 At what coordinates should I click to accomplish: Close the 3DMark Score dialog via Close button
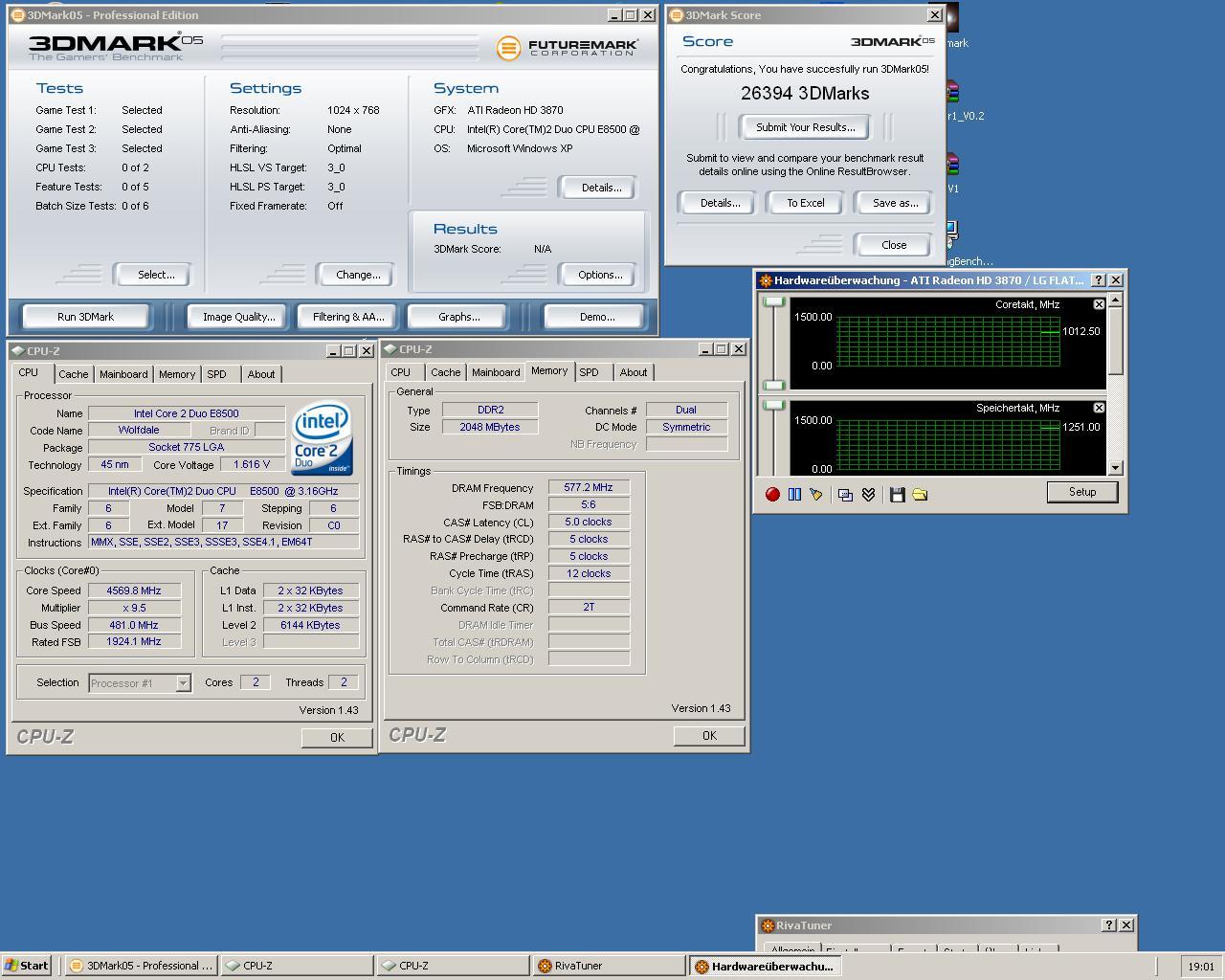click(x=894, y=245)
